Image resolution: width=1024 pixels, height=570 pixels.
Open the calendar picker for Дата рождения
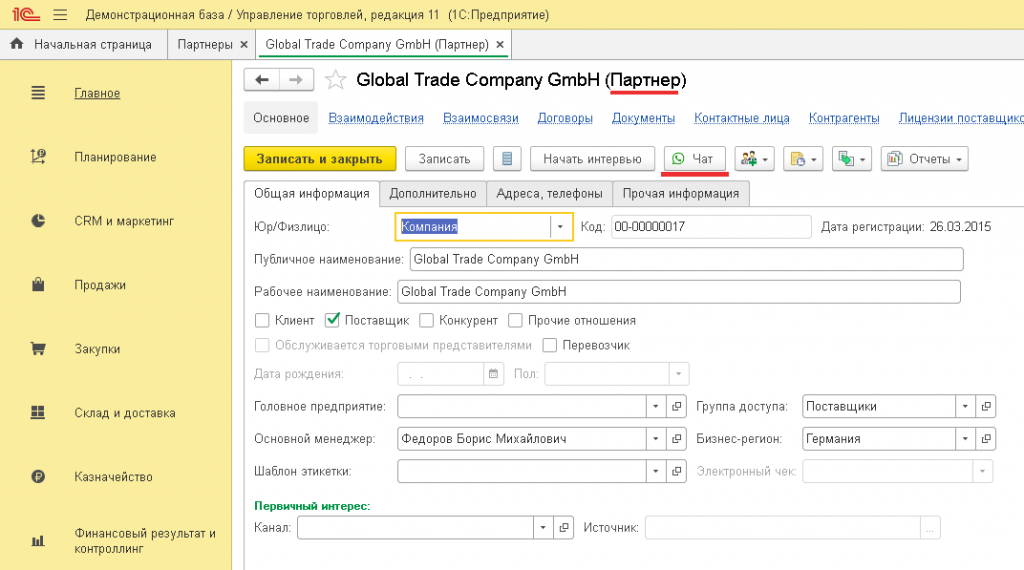(493, 374)
